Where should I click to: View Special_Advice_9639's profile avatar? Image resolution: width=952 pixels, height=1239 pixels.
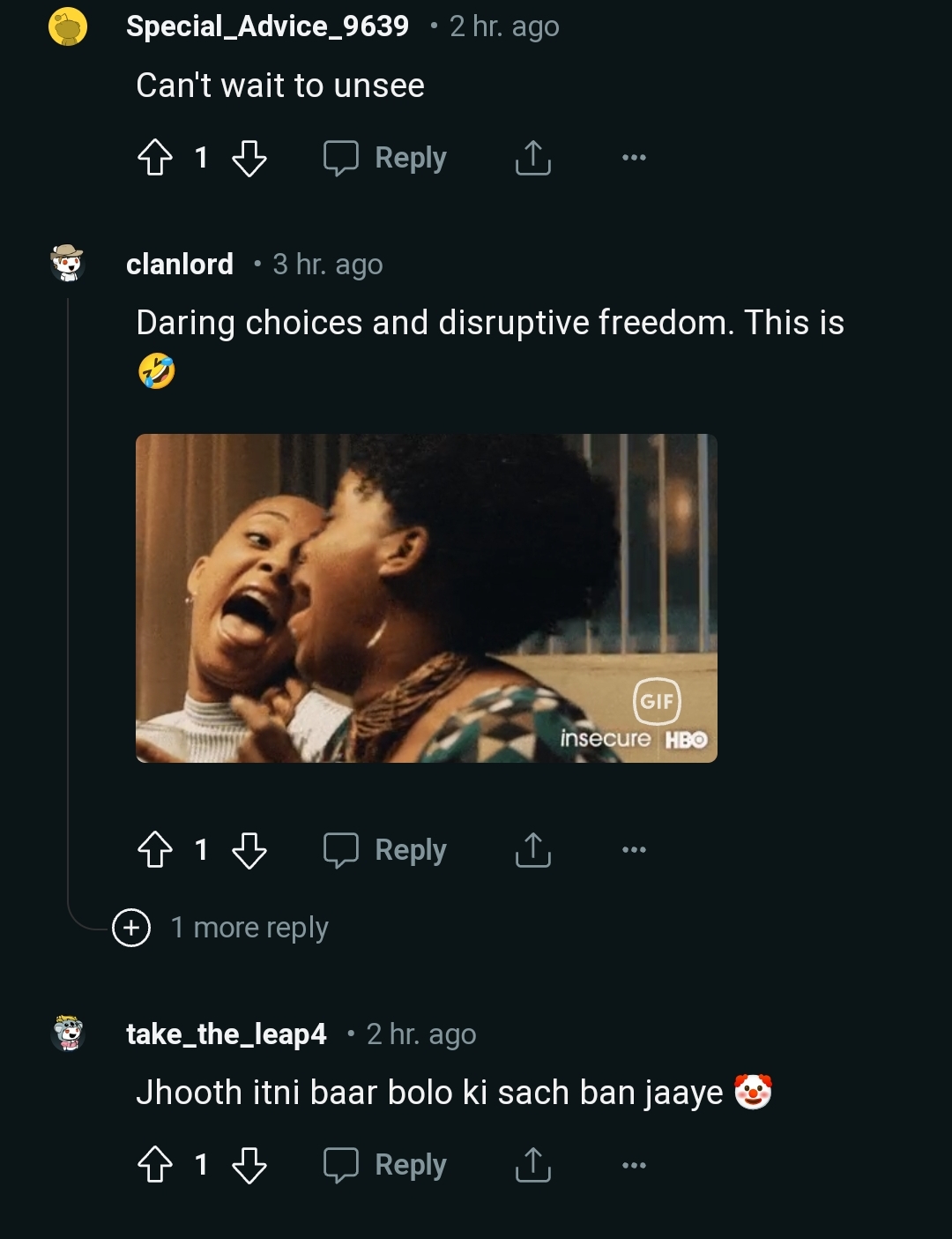pos(67,26)
